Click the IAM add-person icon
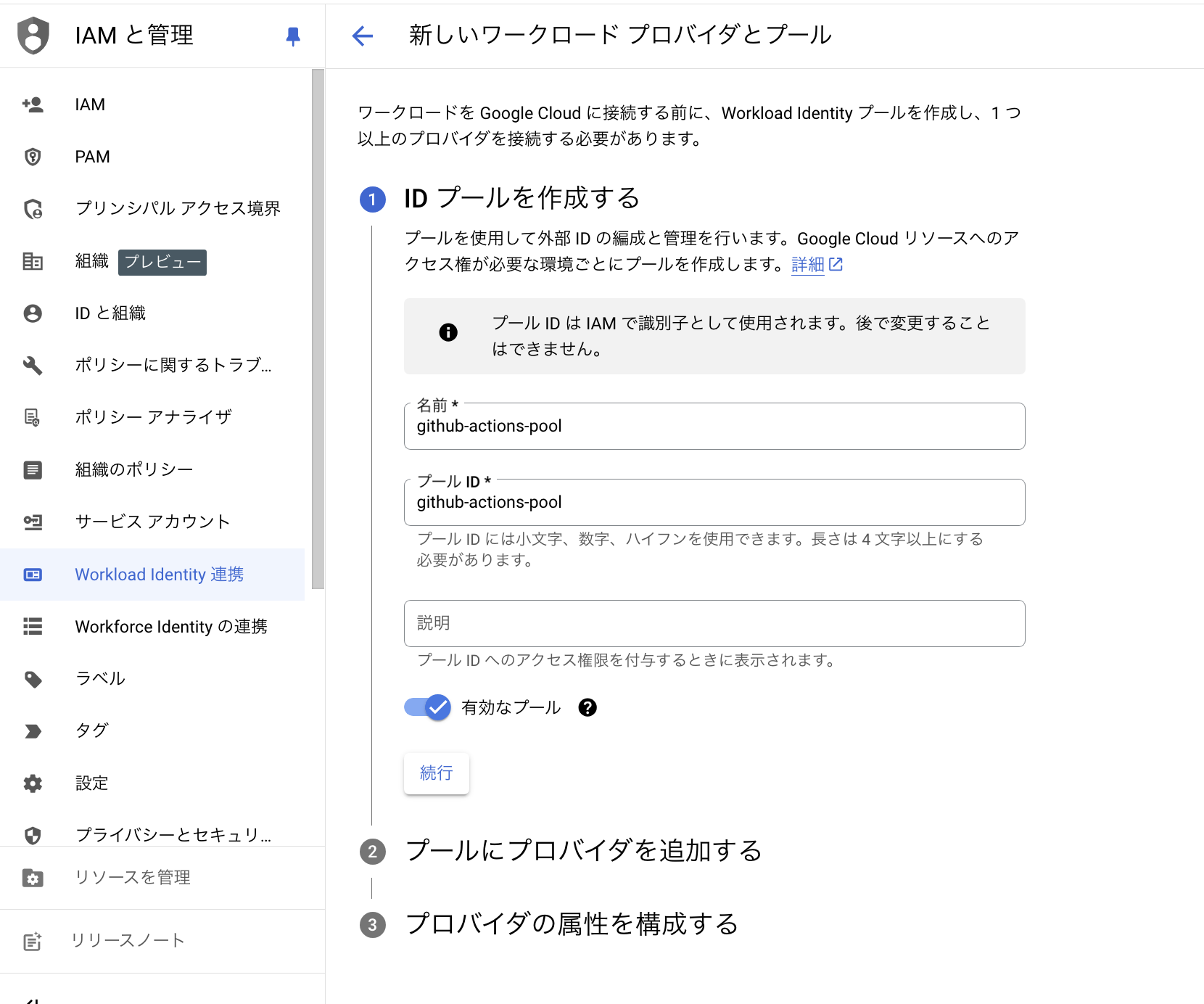Image resolution: width=1204 pixels, height=1004 pixels. coord(33,104)
